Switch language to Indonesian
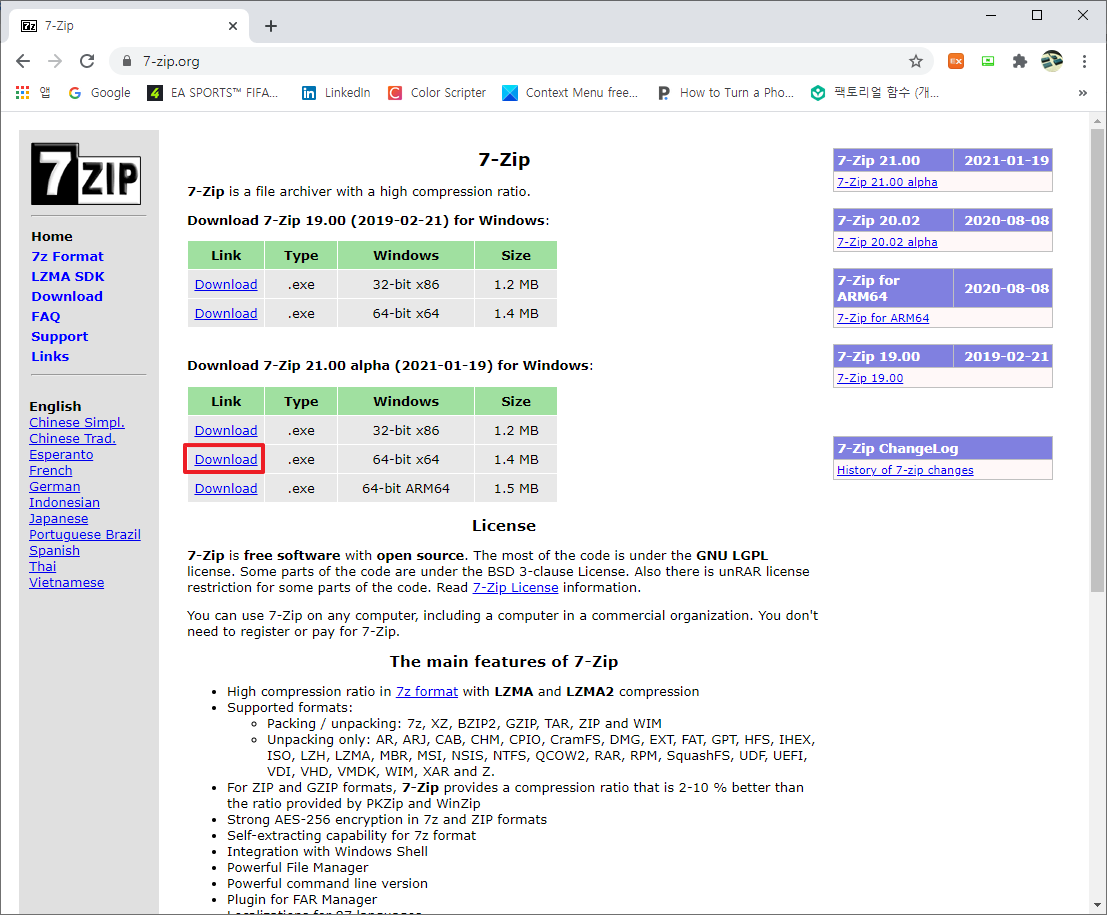The height and width of the screenshot is (915, 1107). (64, 503)
